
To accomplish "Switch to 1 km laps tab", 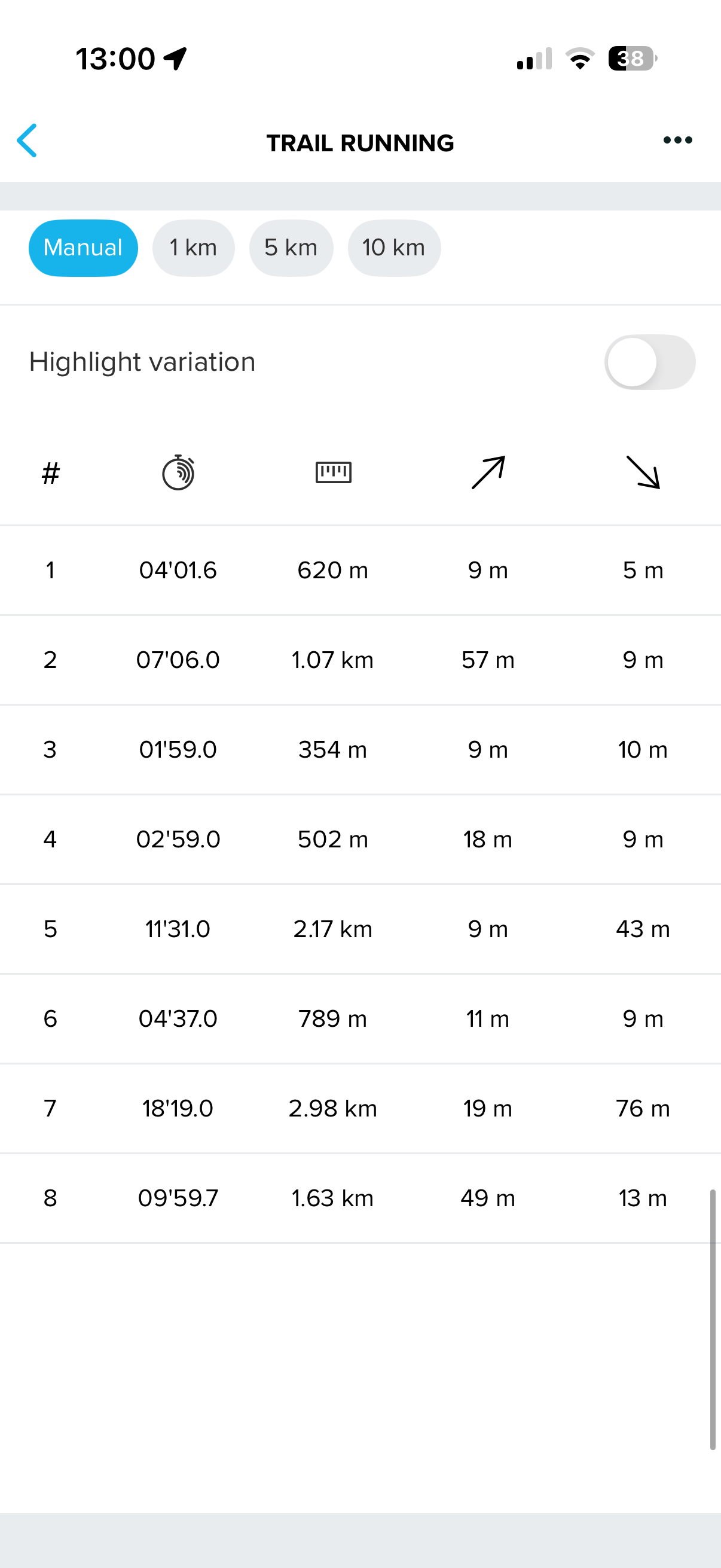I will pos(194,248).
